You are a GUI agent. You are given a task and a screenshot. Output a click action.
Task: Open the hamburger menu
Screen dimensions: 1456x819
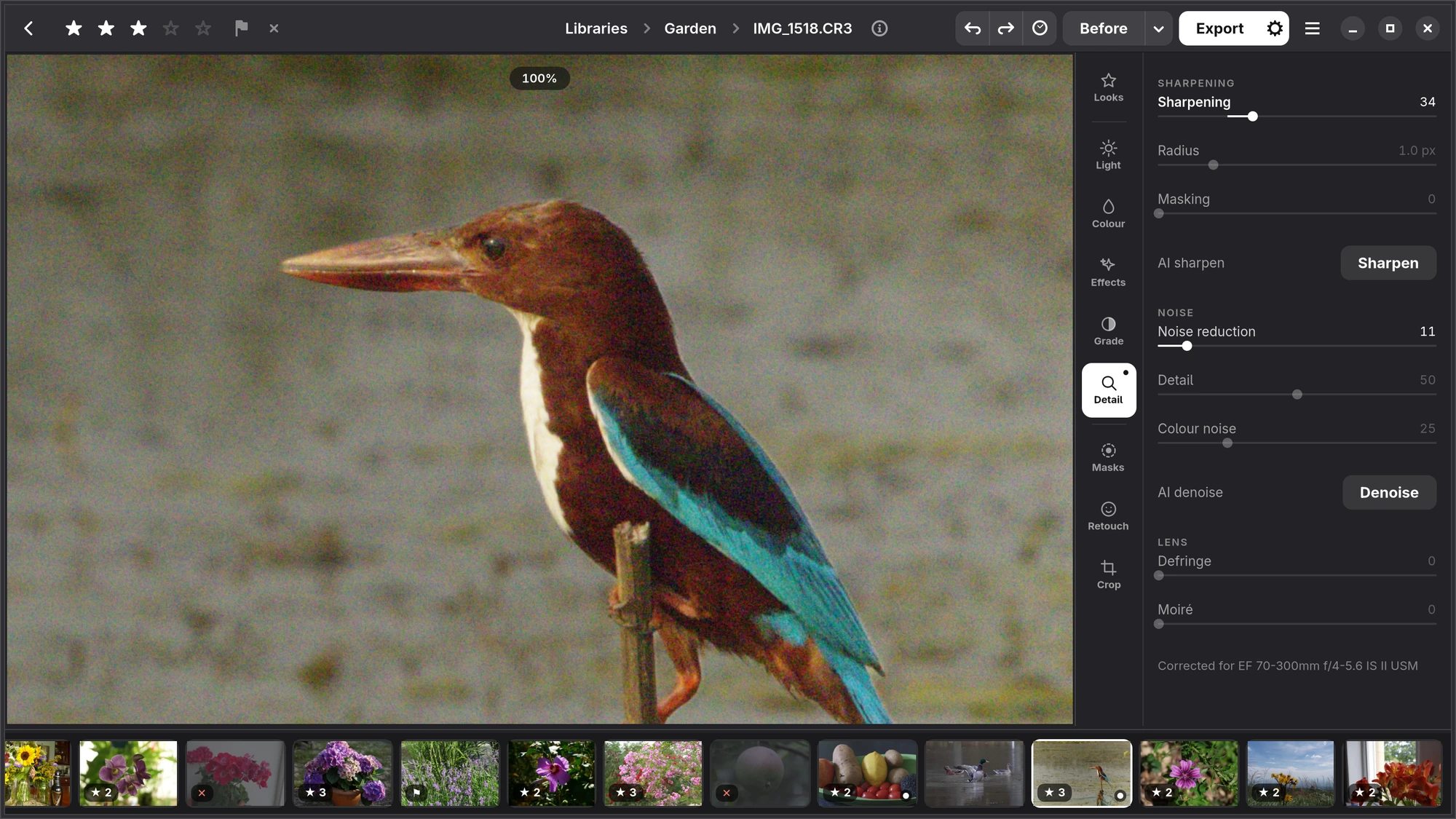(1312, 28)
